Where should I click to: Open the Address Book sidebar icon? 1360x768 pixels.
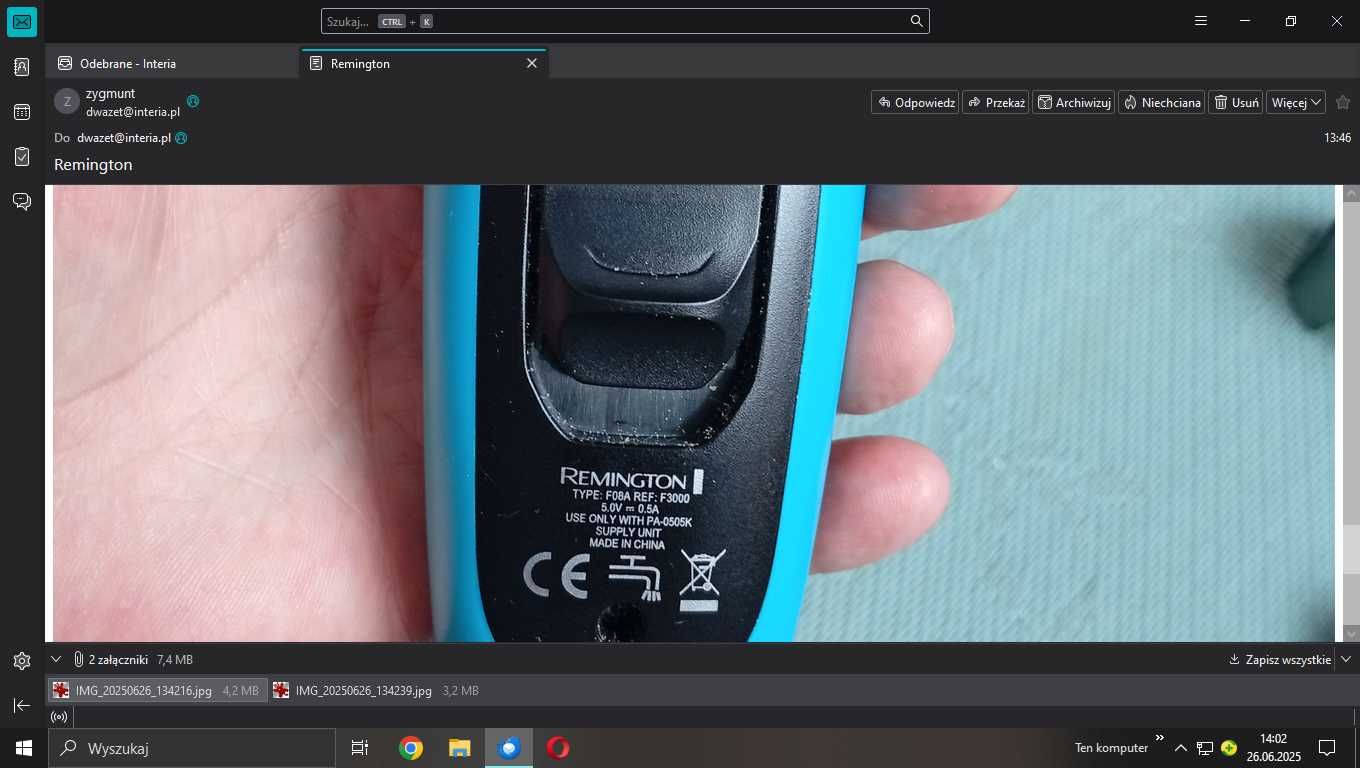click(22, 67)
